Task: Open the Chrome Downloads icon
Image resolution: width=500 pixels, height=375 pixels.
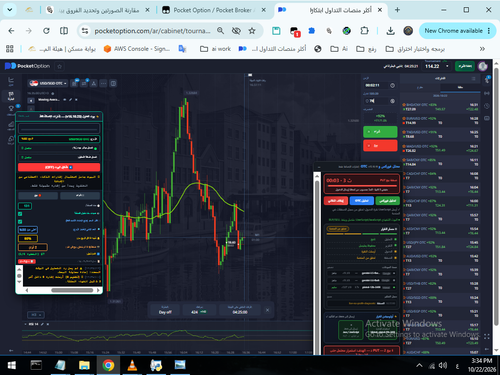Action: pos(390,31)
